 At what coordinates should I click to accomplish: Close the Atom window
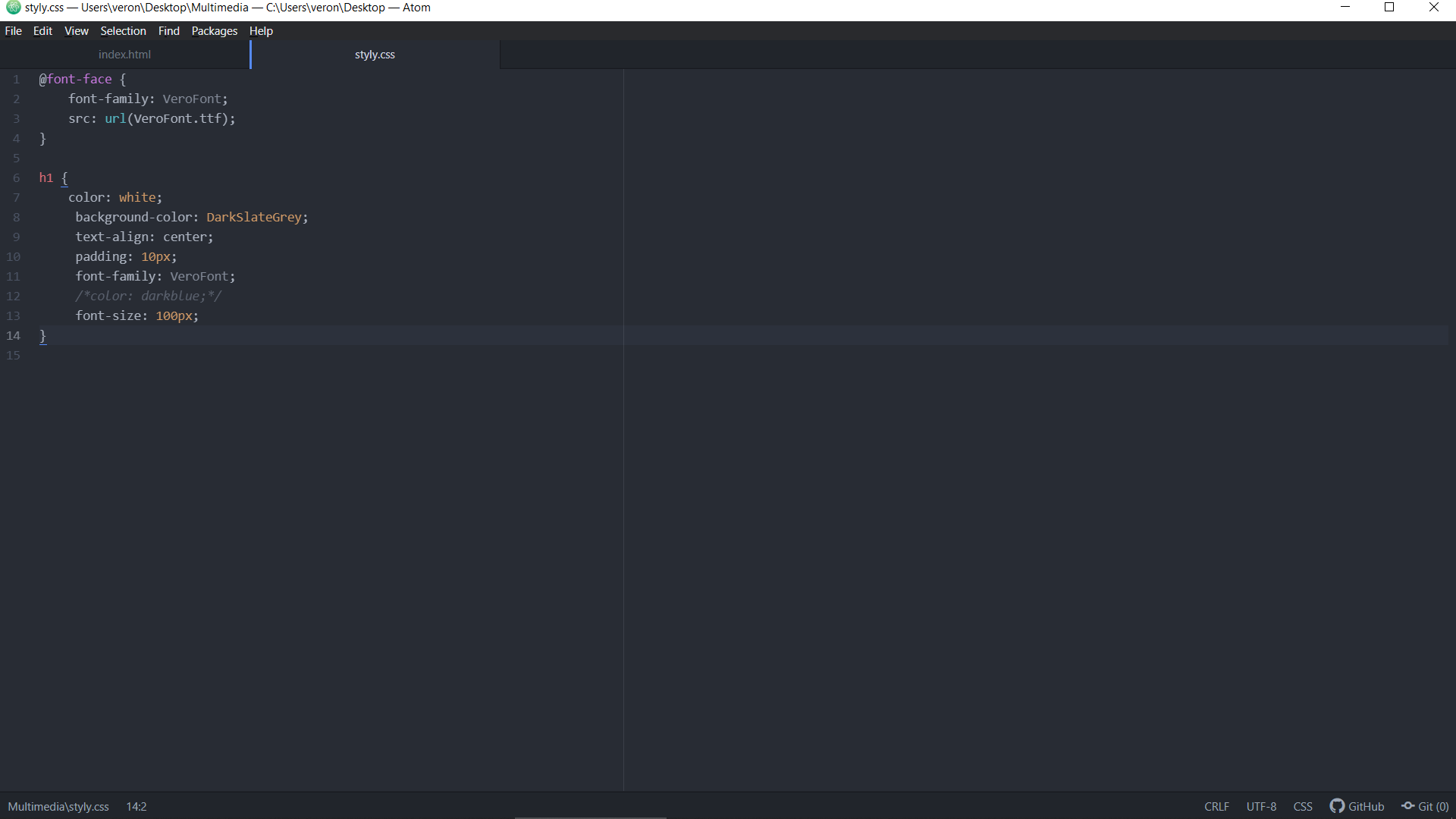point(1433,8)
